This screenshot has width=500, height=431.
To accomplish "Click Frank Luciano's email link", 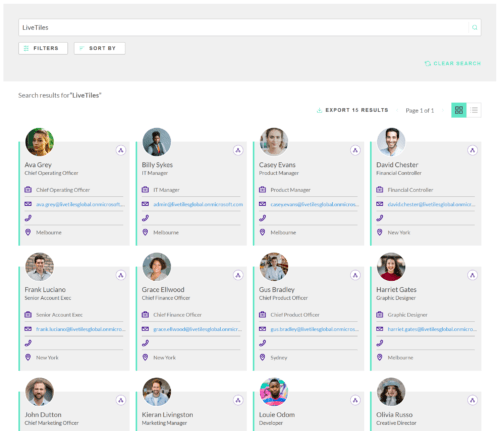I will tap(81, 329).
